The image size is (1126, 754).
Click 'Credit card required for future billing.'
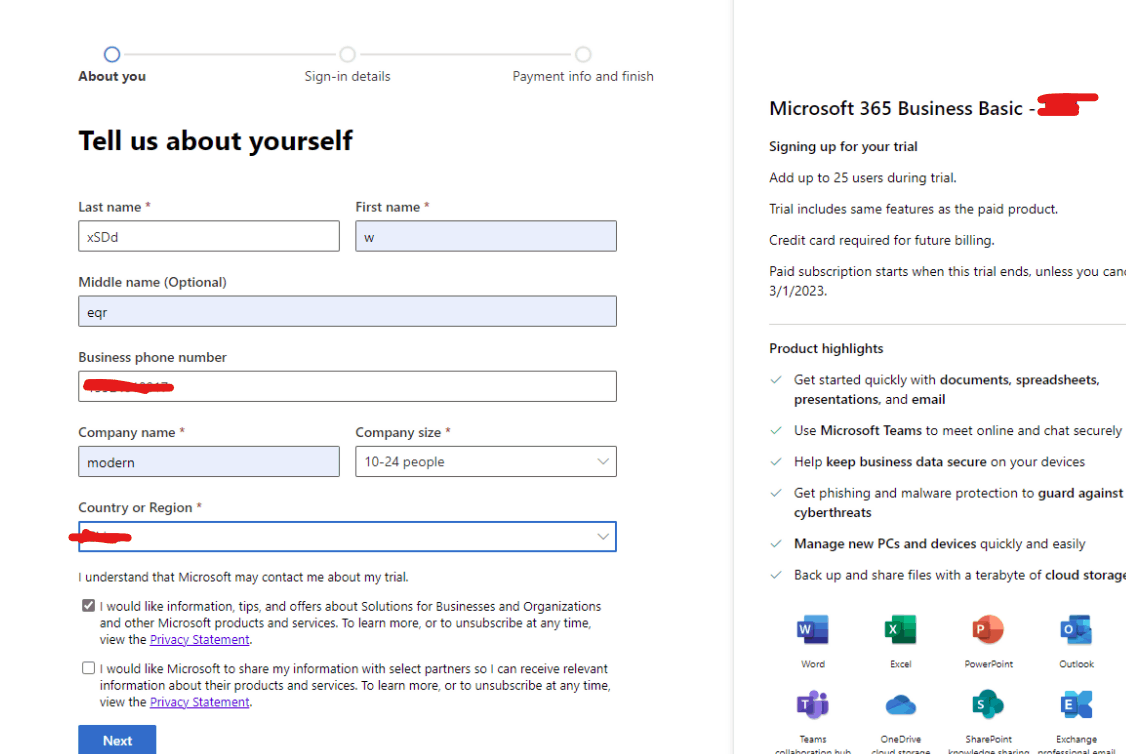(x=882, y=240)
